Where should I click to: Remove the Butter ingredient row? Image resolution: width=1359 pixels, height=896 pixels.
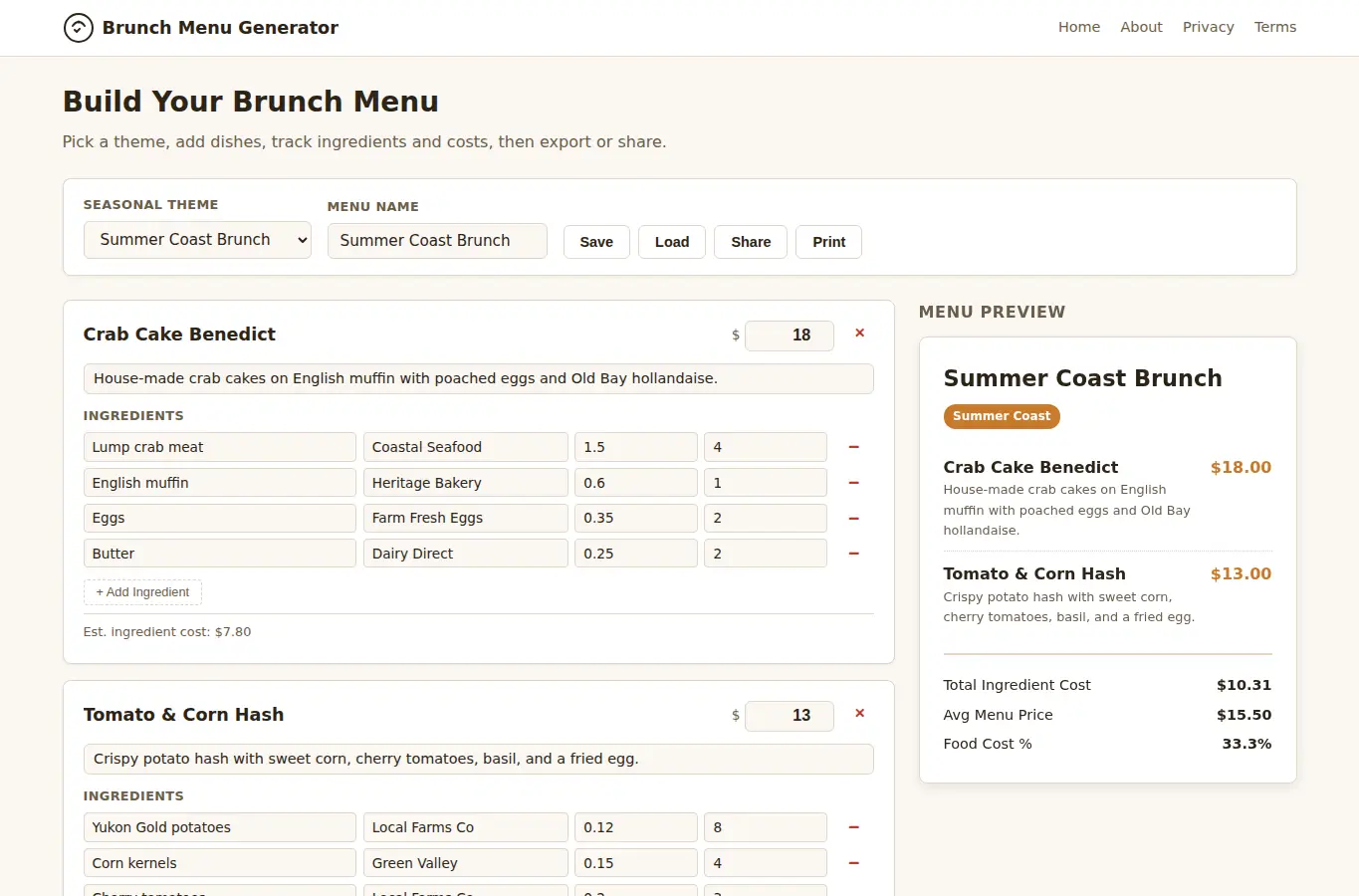click(853, 554)
